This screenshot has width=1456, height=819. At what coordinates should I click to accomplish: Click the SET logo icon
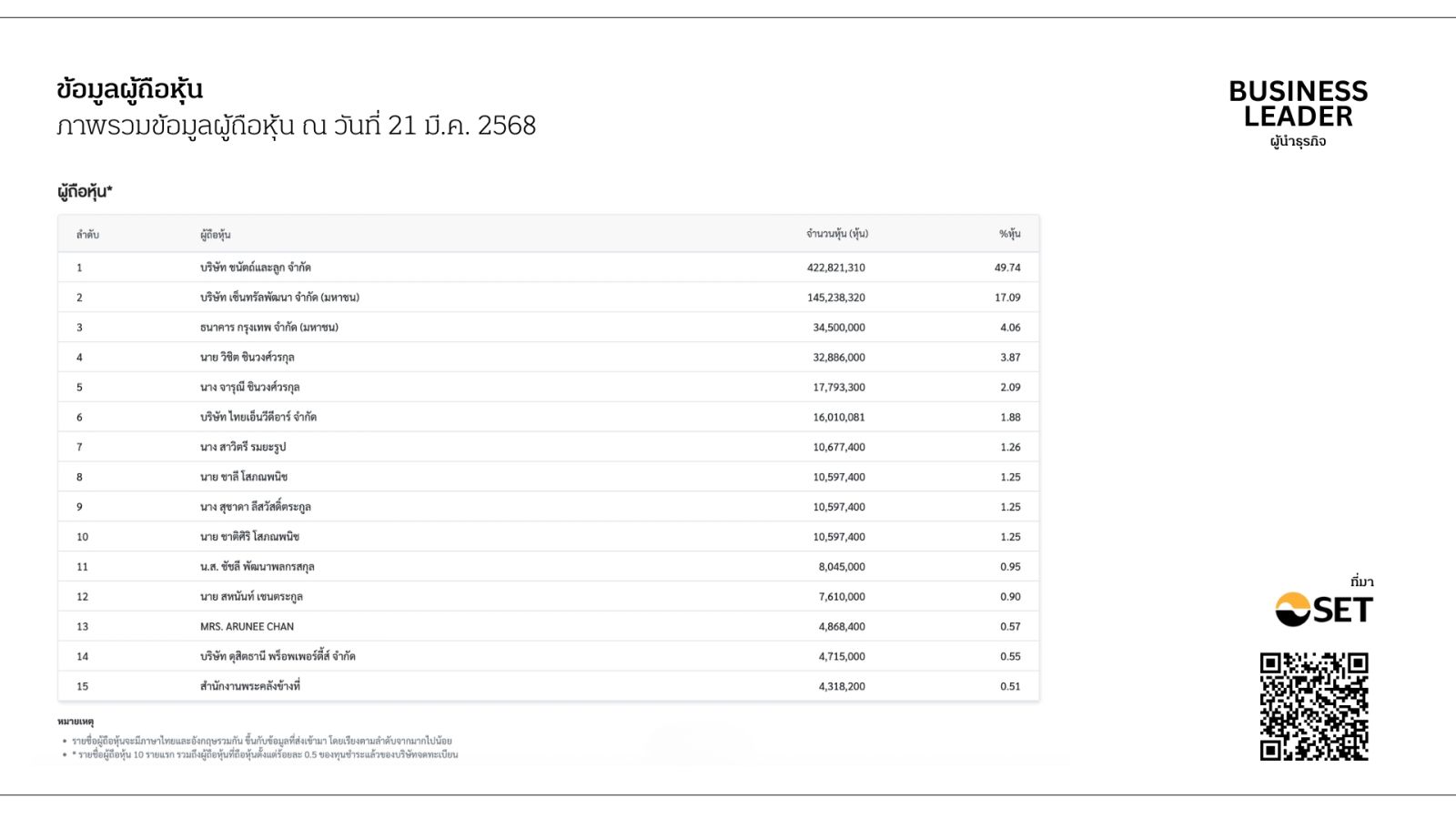(x=1323, y=609)
